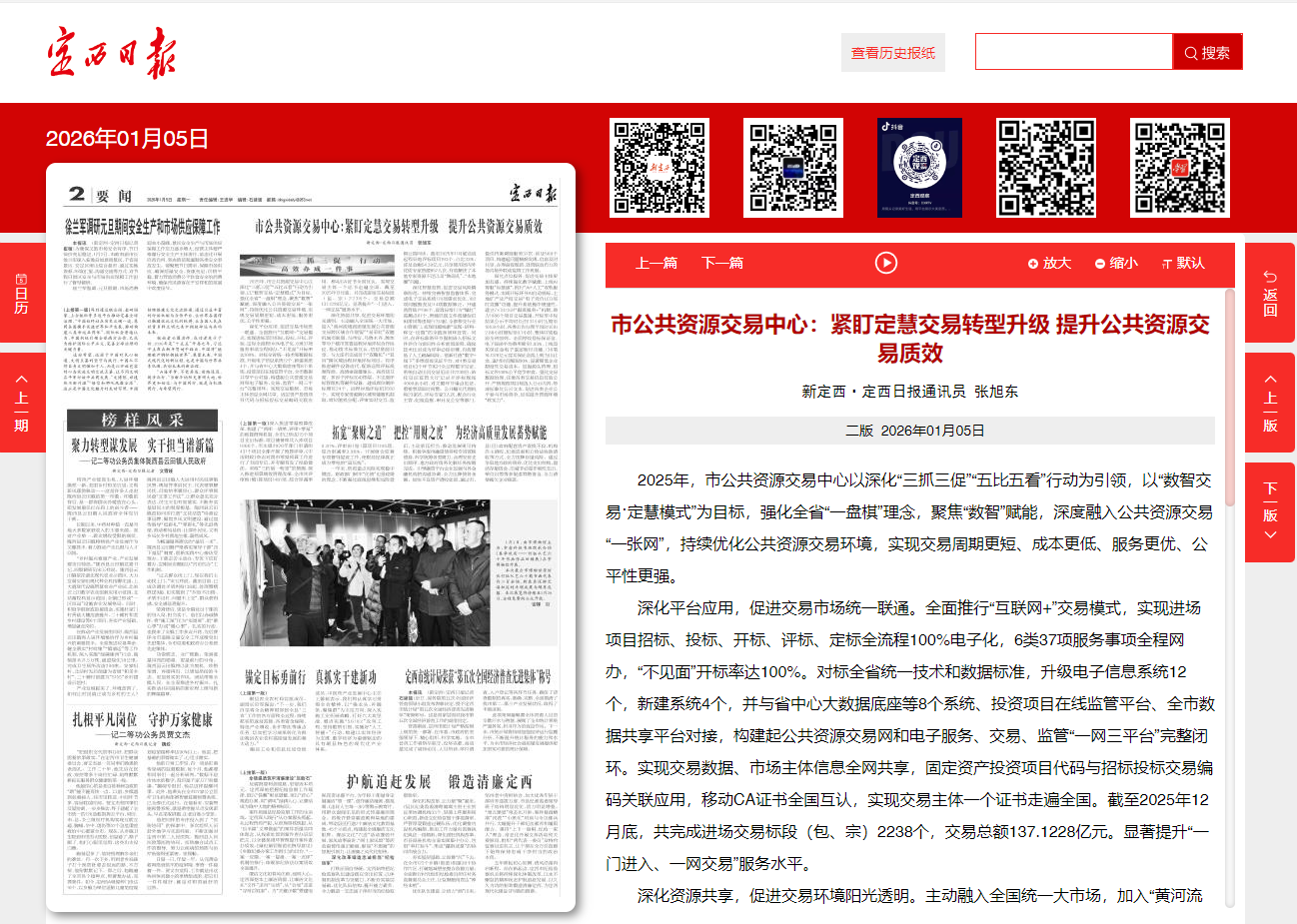Screen dimensions: 1297x924
Task: Open previous article 上一篇
Action: [656, 264]
